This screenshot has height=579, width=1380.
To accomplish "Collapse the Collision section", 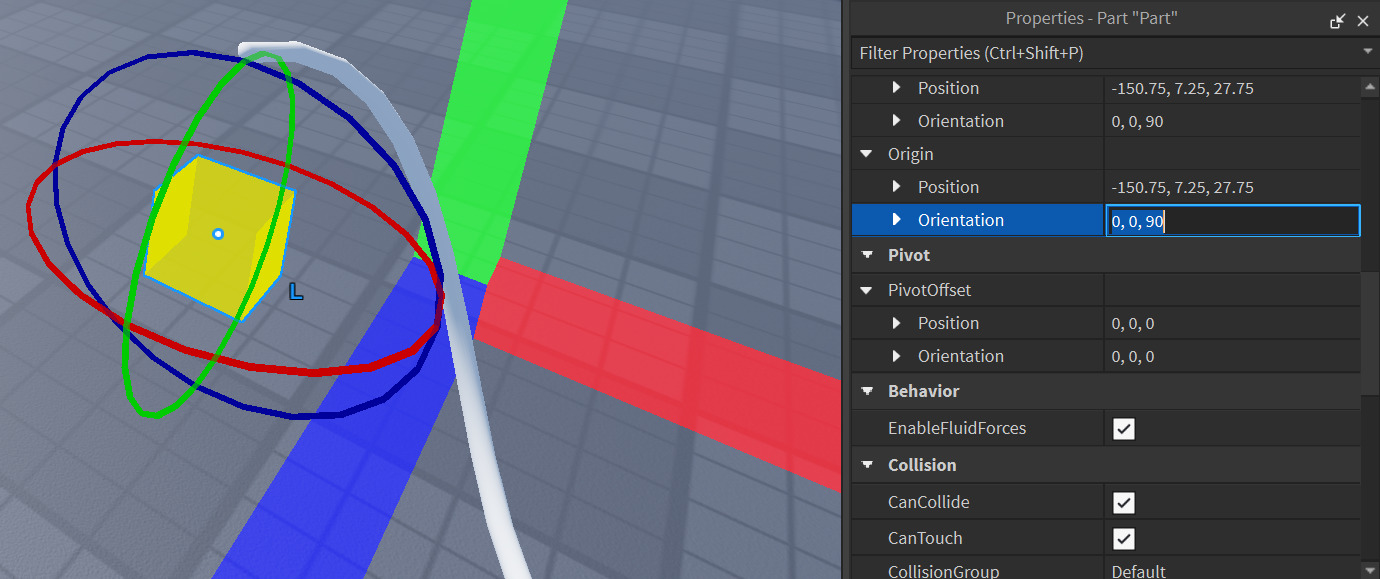I will tap(866, 465).
